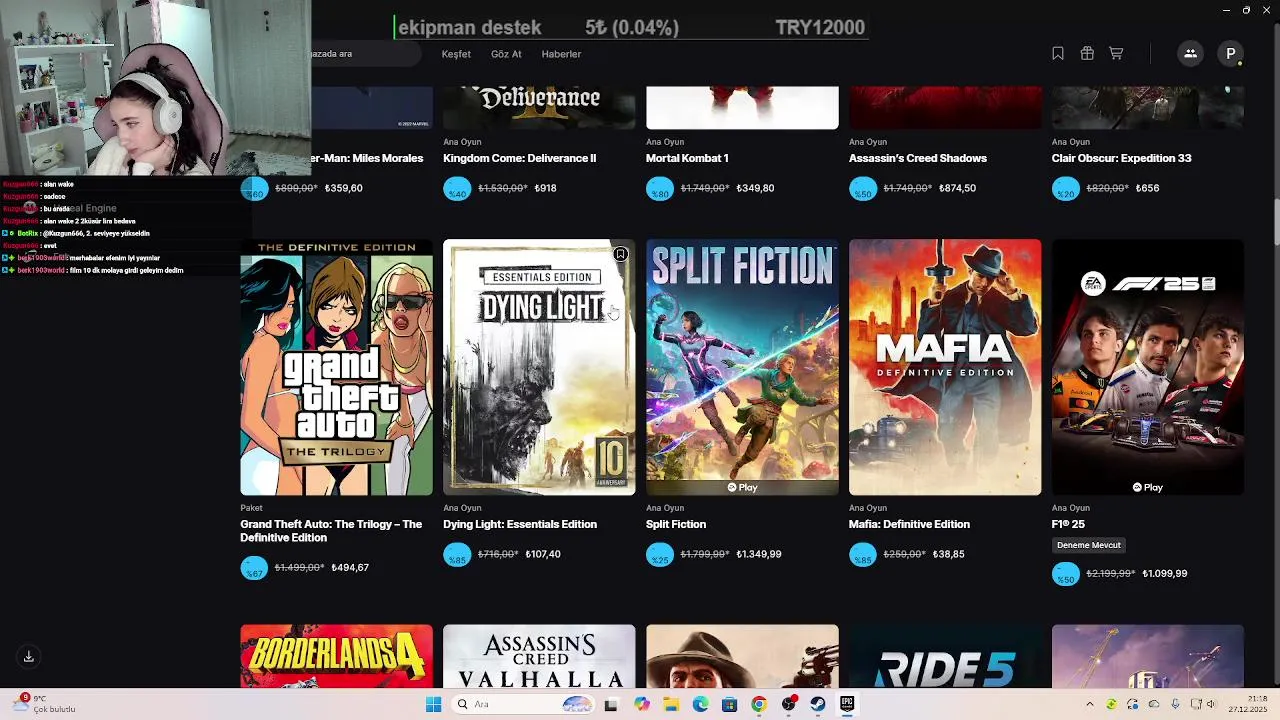Open the gift icon in the header
1280x720 pixels.
click(1087, 54)
